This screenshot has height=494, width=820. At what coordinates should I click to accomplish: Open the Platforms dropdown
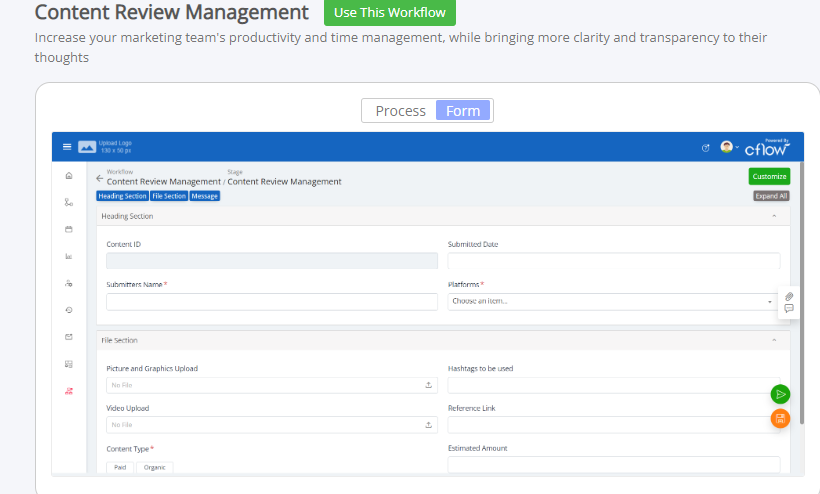[x=612, y=302]
